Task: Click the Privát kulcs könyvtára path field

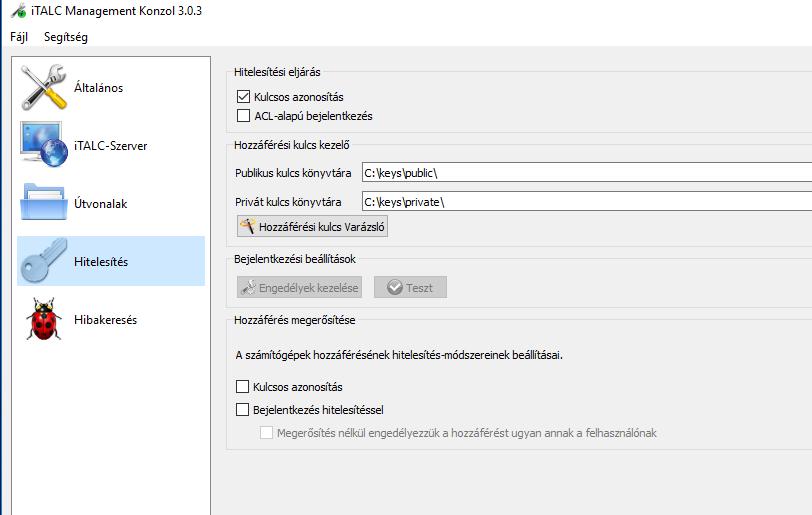Action: (587, 202)
